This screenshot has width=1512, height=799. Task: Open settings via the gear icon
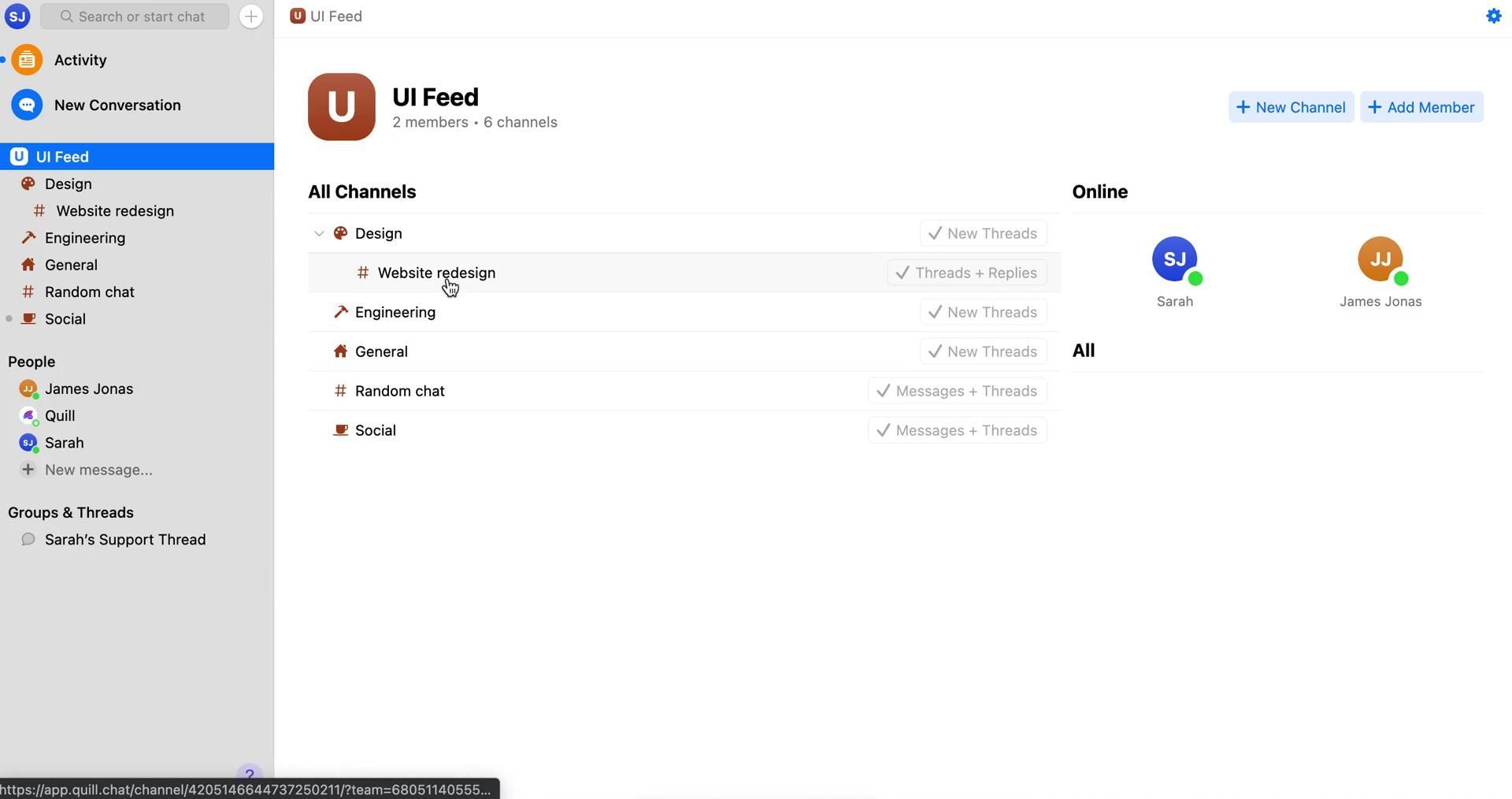pos(1493,16)
